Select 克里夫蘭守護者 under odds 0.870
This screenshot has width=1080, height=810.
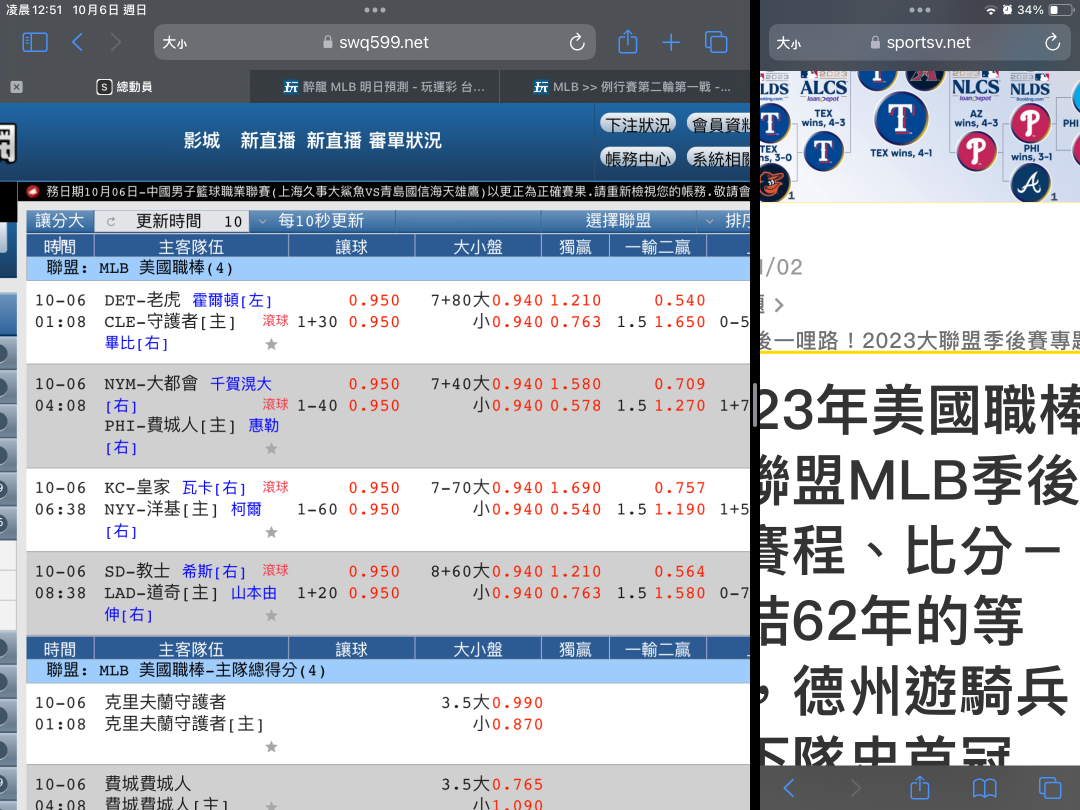(x=517, y=724)
